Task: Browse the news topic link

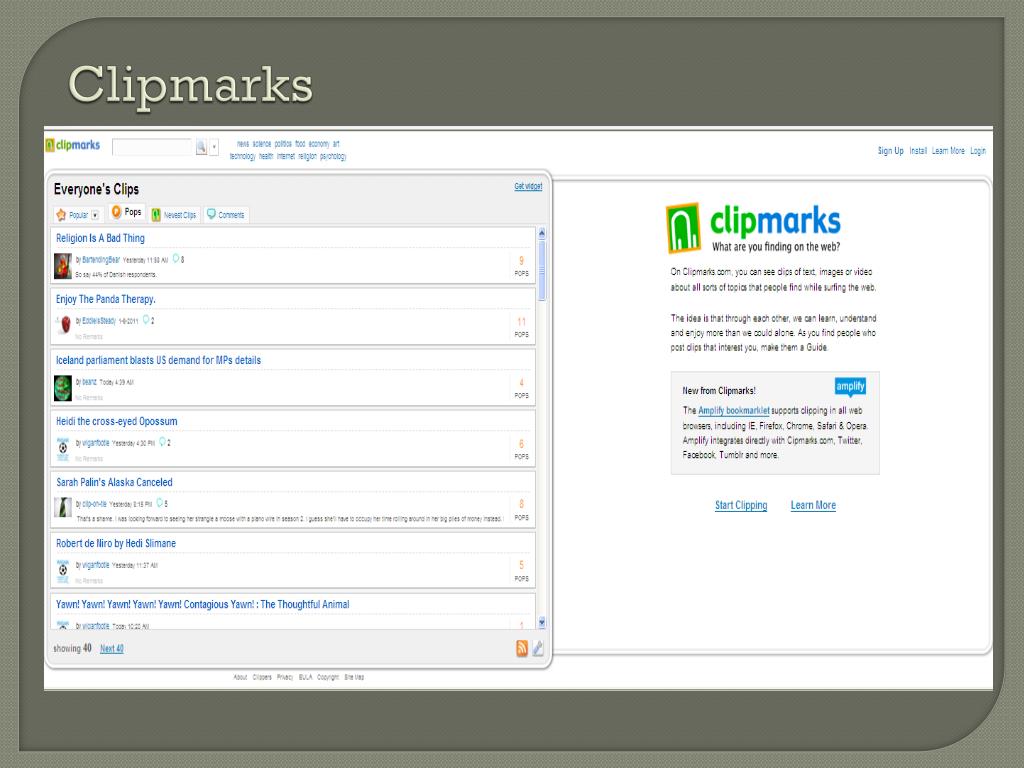Action: (243, 144)
